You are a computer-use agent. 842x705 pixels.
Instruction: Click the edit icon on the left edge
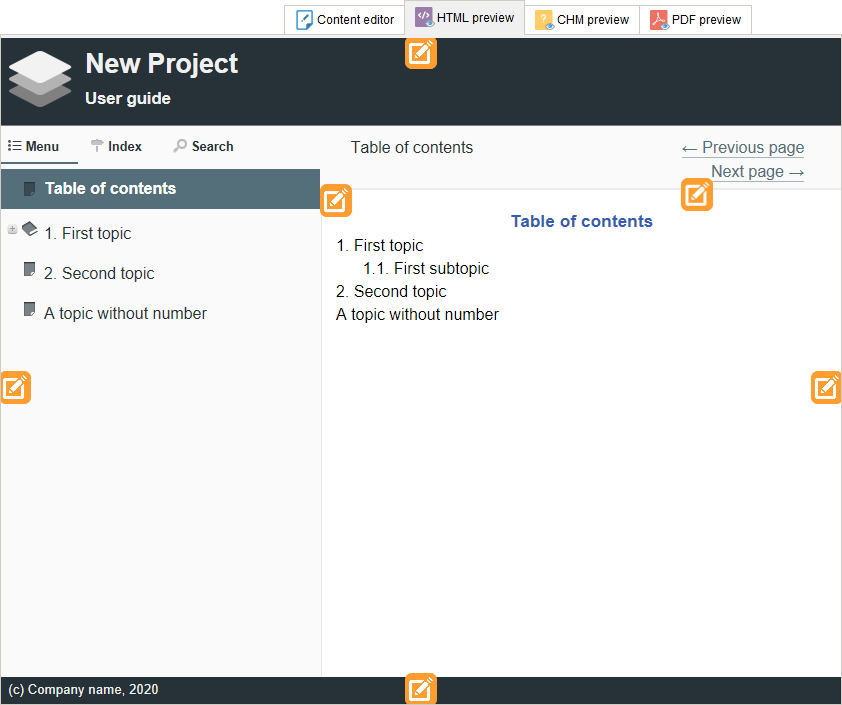tap(15, 387)
